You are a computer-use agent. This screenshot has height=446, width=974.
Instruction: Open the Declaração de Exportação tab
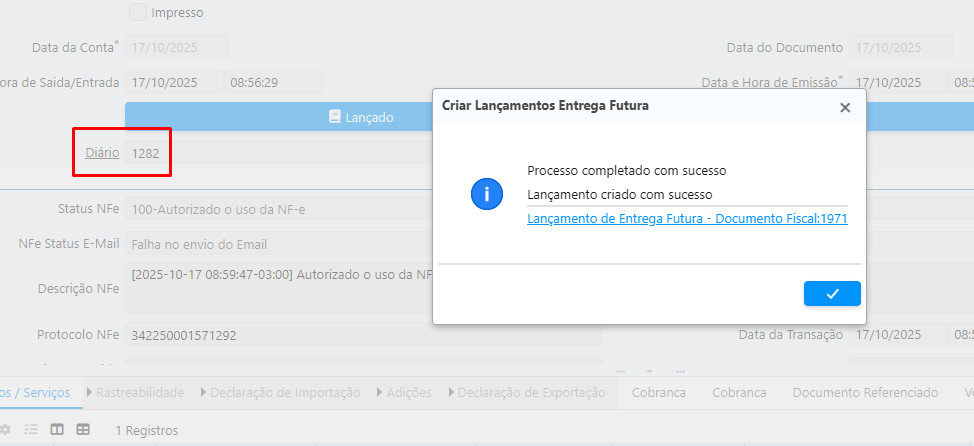click(531, 393)
